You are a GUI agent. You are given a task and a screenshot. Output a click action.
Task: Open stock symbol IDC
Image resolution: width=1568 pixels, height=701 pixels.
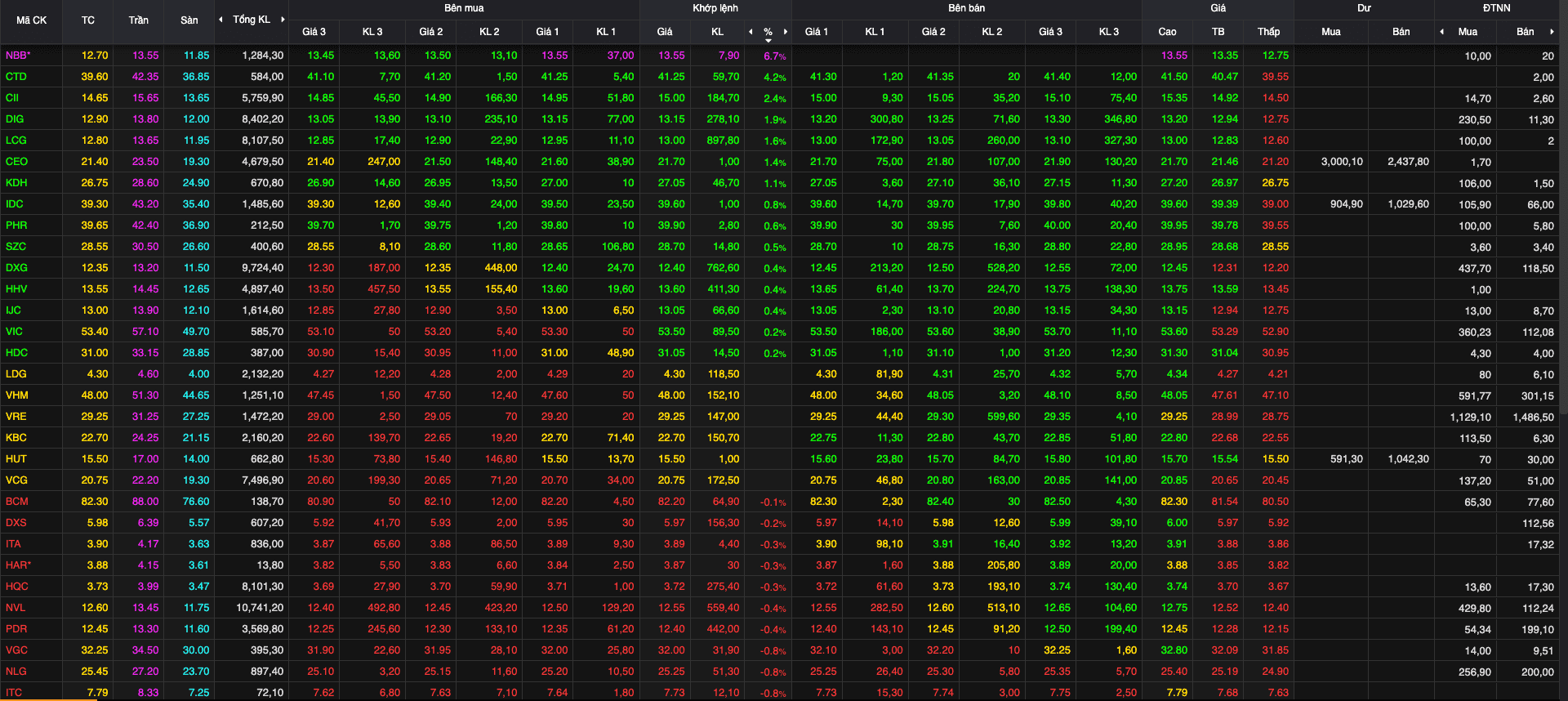[x=15, y=204]
